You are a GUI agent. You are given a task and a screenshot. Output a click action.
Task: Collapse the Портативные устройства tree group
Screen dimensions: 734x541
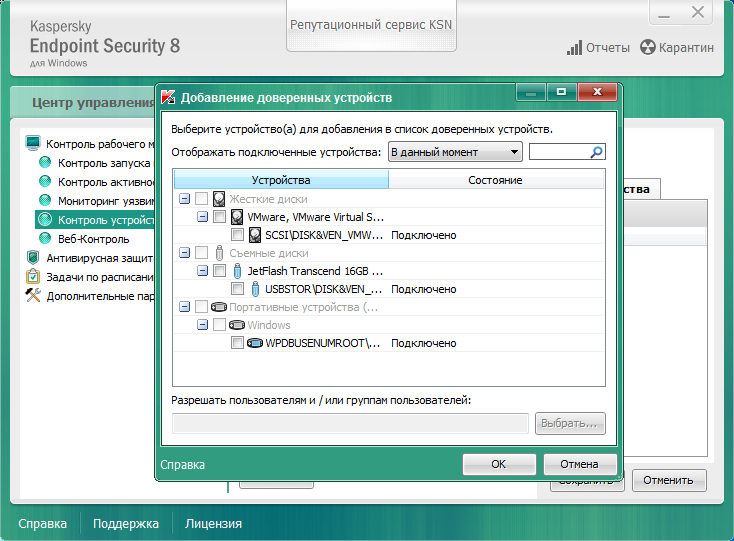pos(184,307)
